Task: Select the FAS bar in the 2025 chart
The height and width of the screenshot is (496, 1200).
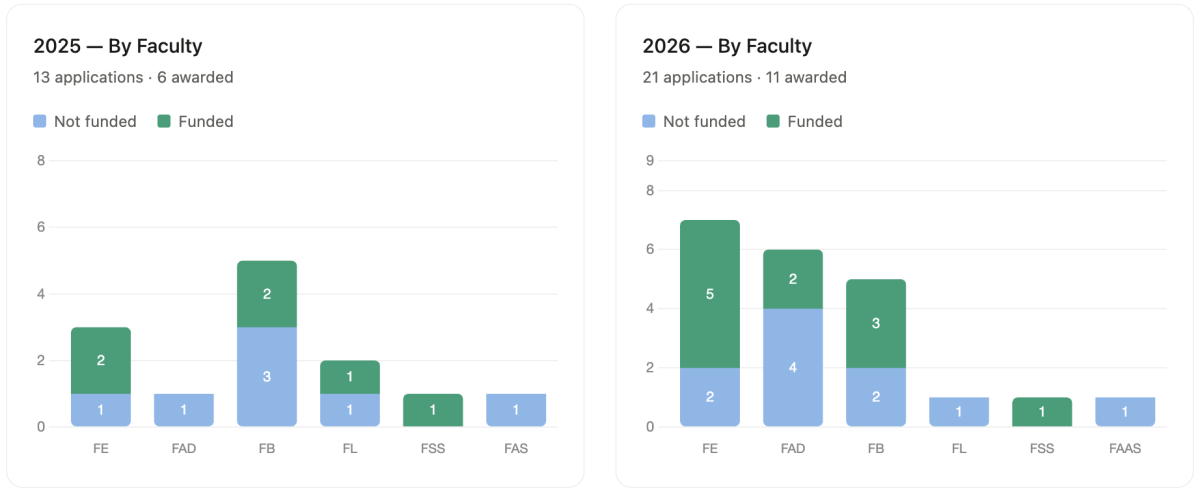Action: click(516, 410)
